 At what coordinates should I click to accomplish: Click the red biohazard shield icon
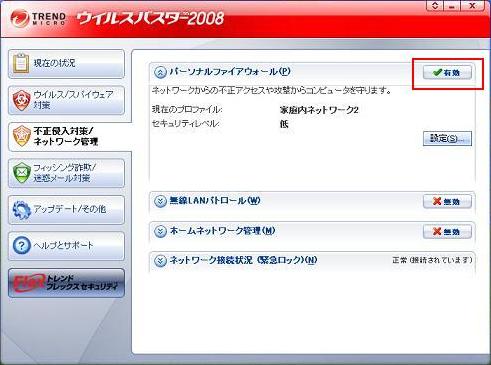click(x=21, y=100)
